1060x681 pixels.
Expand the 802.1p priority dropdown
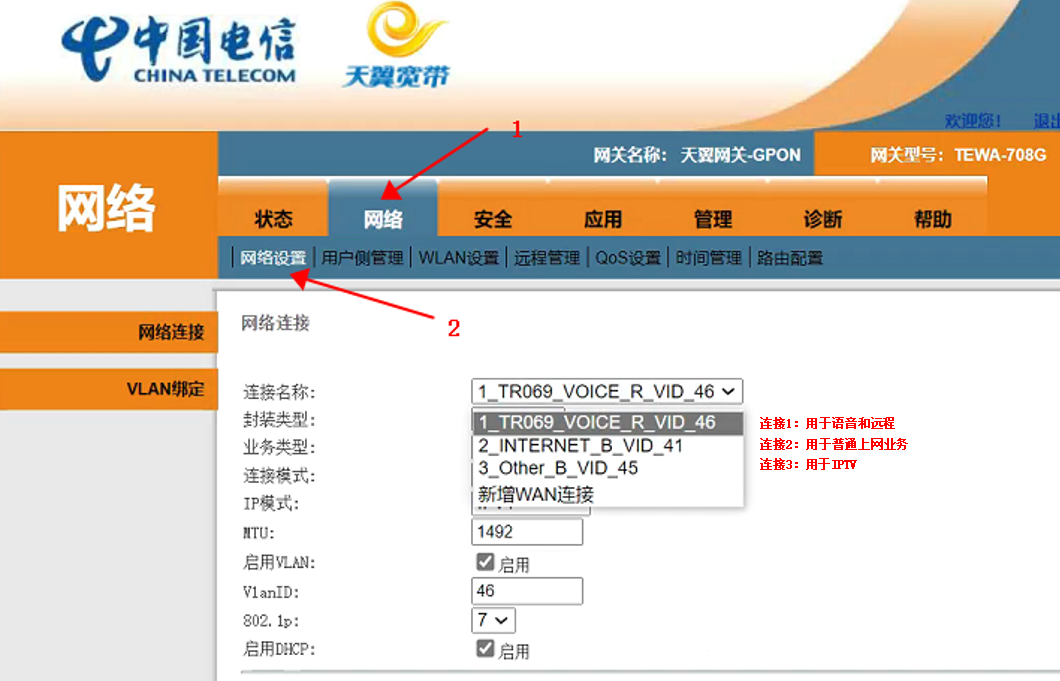pyautogui.click(x=493, y=620)
